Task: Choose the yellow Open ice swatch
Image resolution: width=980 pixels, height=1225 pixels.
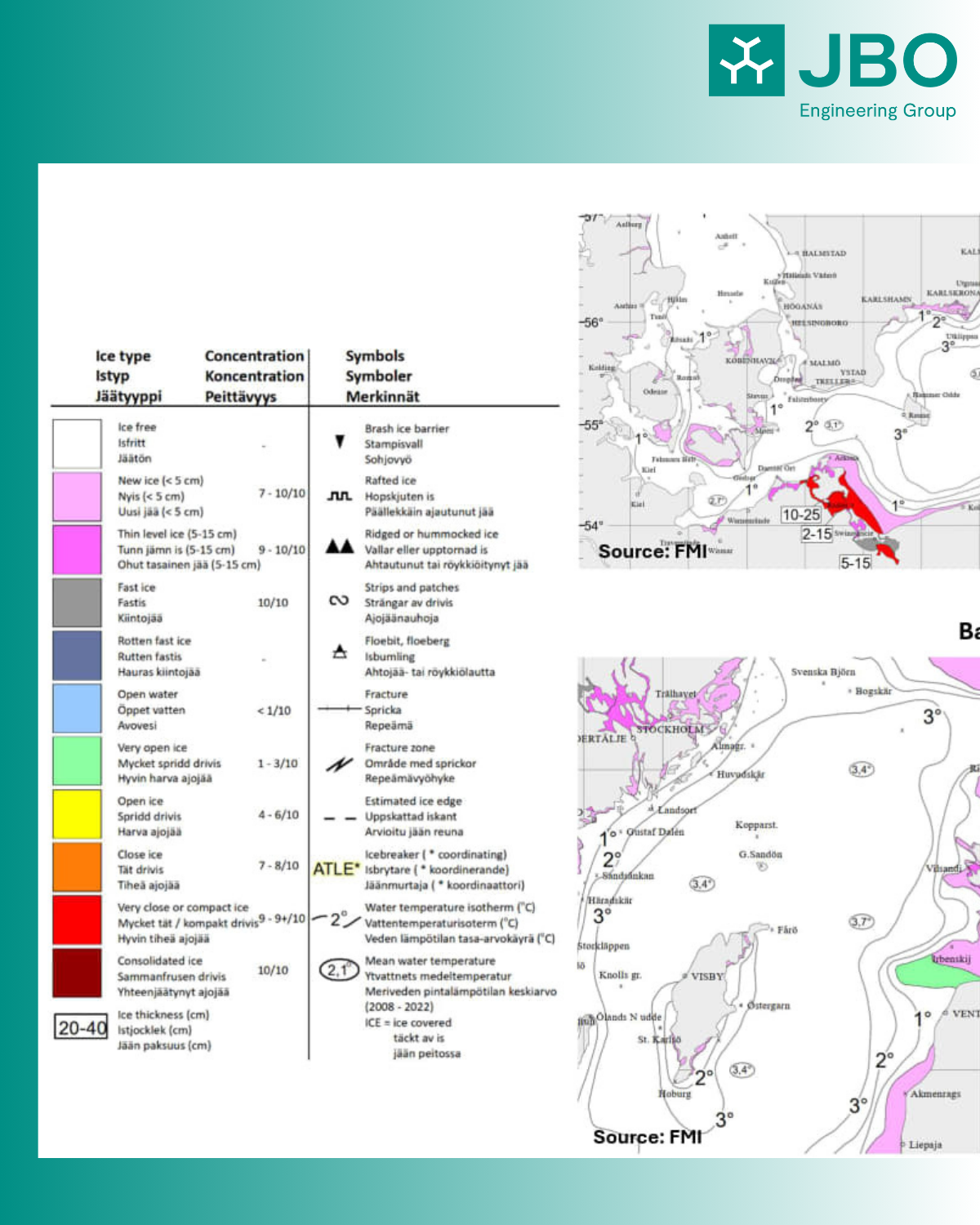Action: pyautogui.click(x=77, y=814)
